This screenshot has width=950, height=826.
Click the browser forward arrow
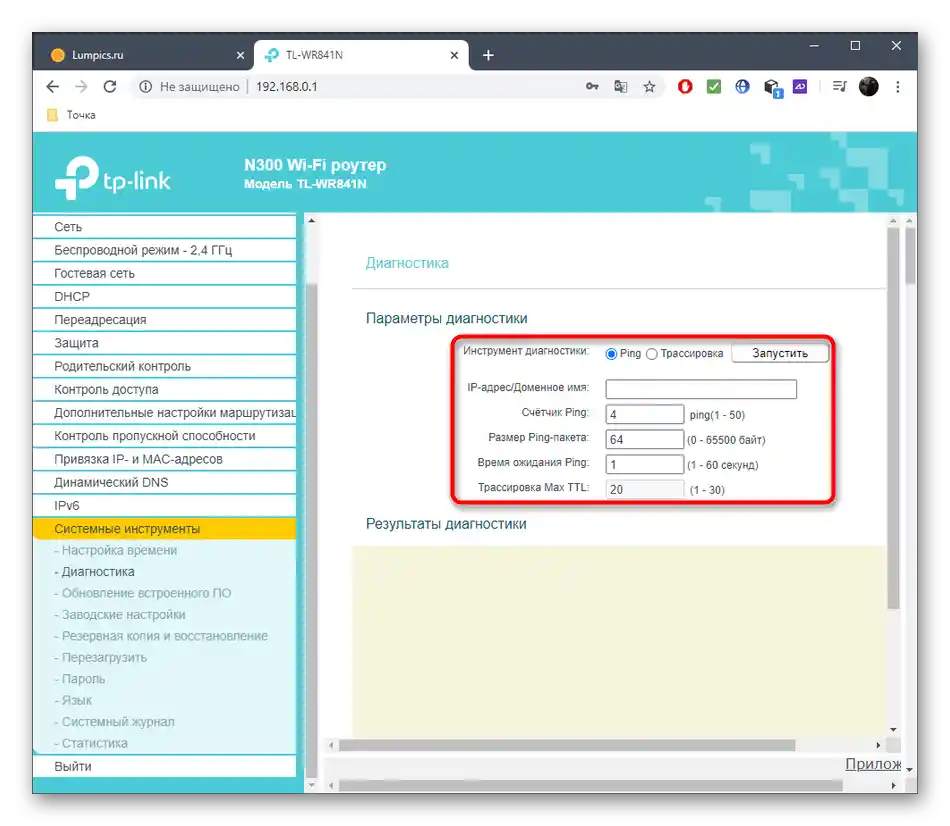(81, 87)
